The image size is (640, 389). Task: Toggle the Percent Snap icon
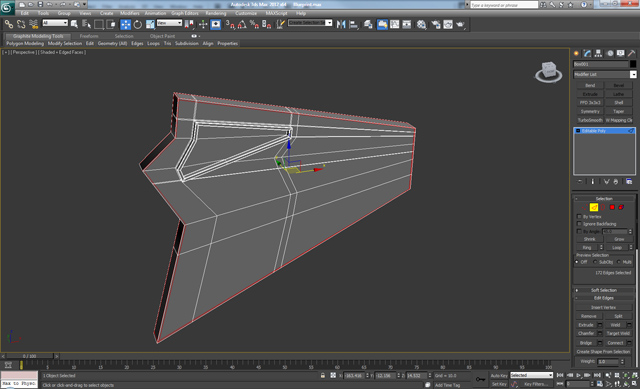(254, 24)
